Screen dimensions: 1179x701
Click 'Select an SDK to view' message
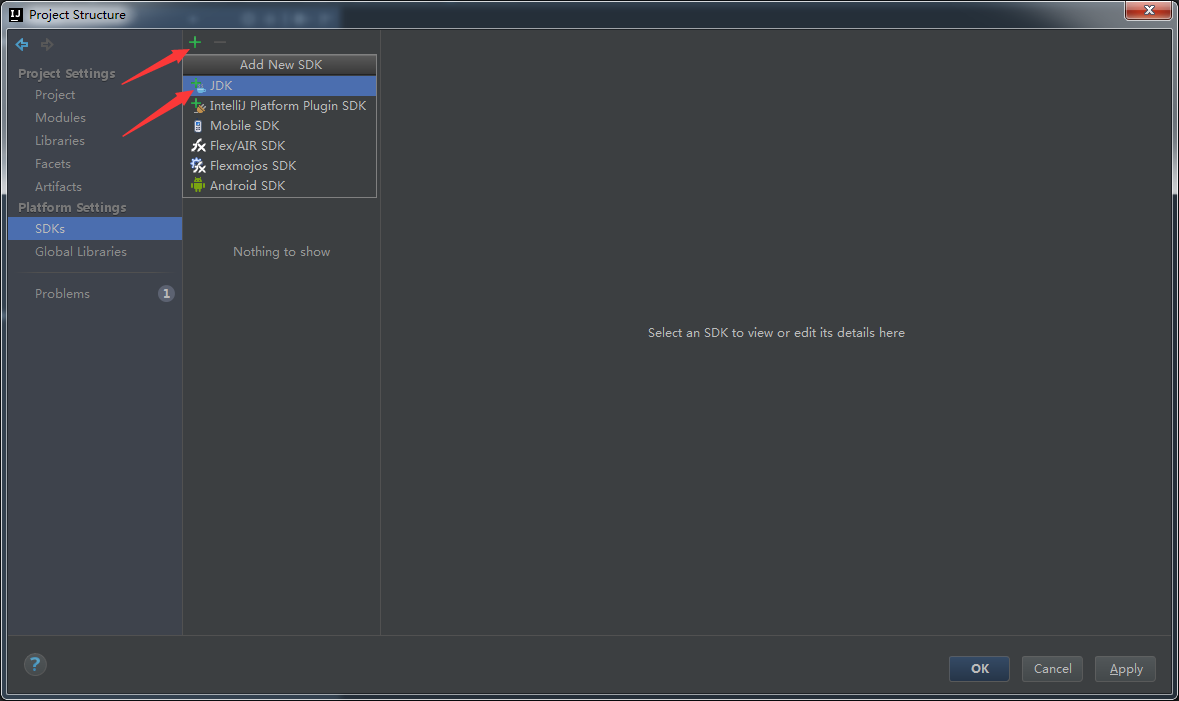coord(776,332)
